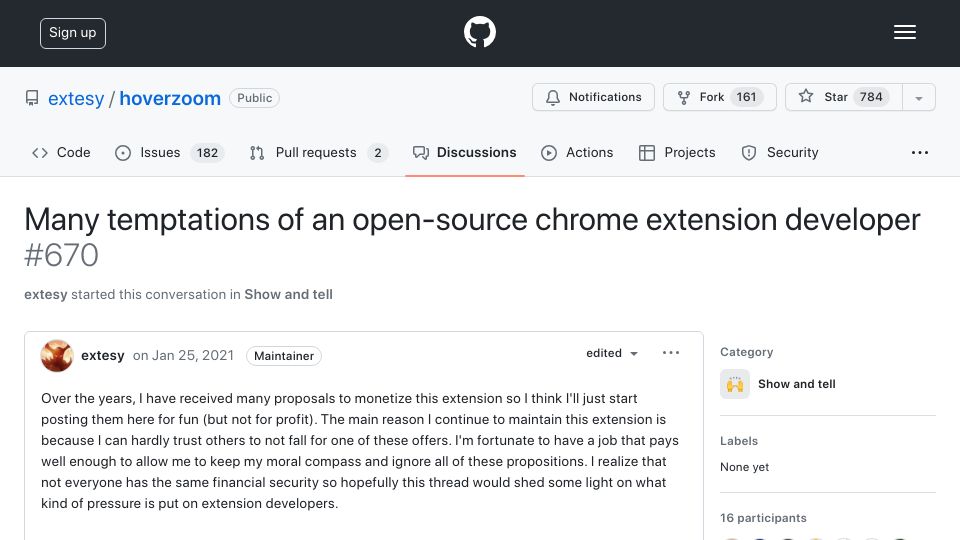The height and width of the screenshot is (540, 960).
Task: Select the Discussions tab
Action: (465, 152)
